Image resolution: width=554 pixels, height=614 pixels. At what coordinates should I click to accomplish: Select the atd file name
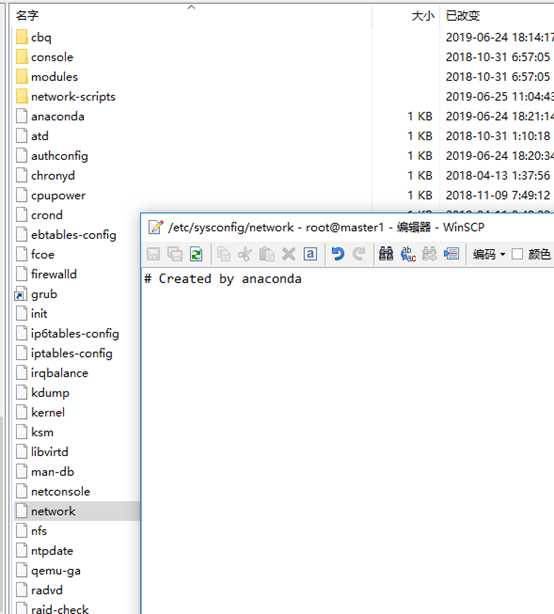[x=40, y=136]
